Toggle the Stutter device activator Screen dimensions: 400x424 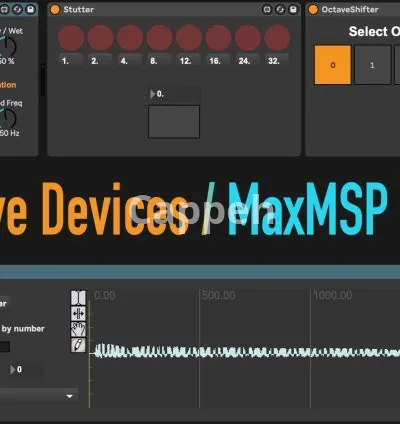55,10
